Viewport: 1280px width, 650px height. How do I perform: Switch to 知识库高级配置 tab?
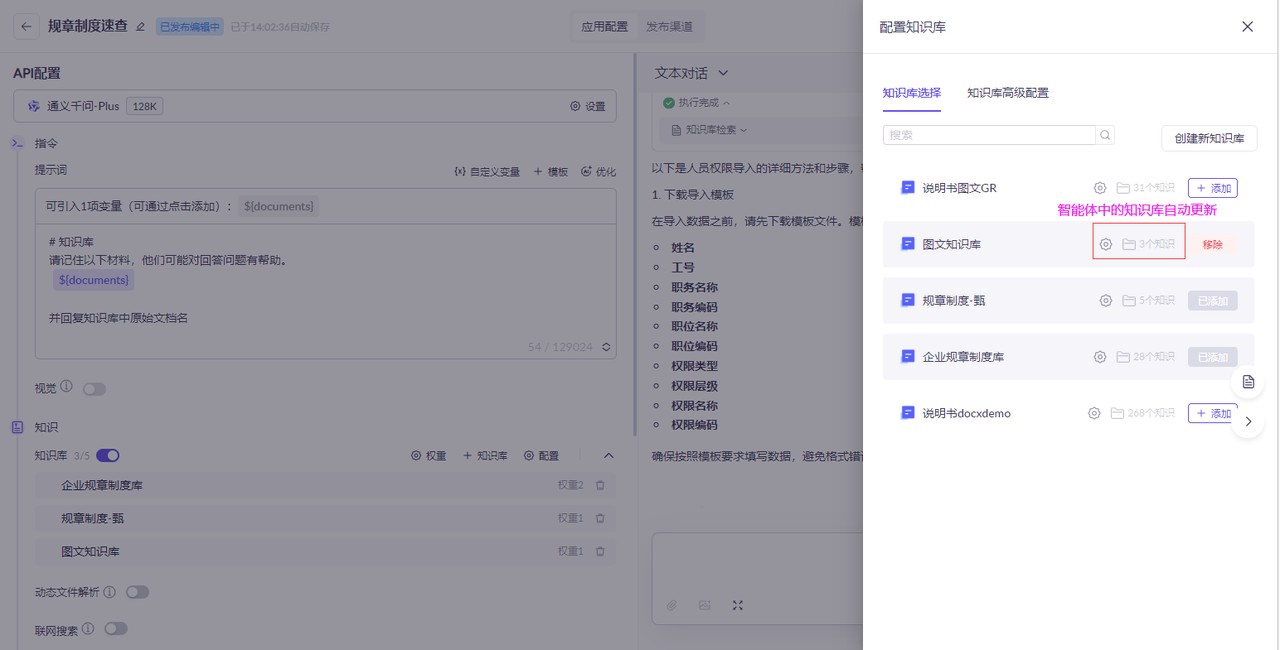(x=1008, y=93)
